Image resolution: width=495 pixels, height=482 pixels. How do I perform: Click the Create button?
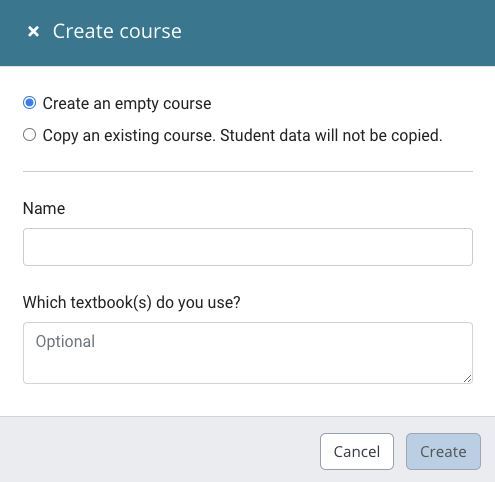(443, 452)
